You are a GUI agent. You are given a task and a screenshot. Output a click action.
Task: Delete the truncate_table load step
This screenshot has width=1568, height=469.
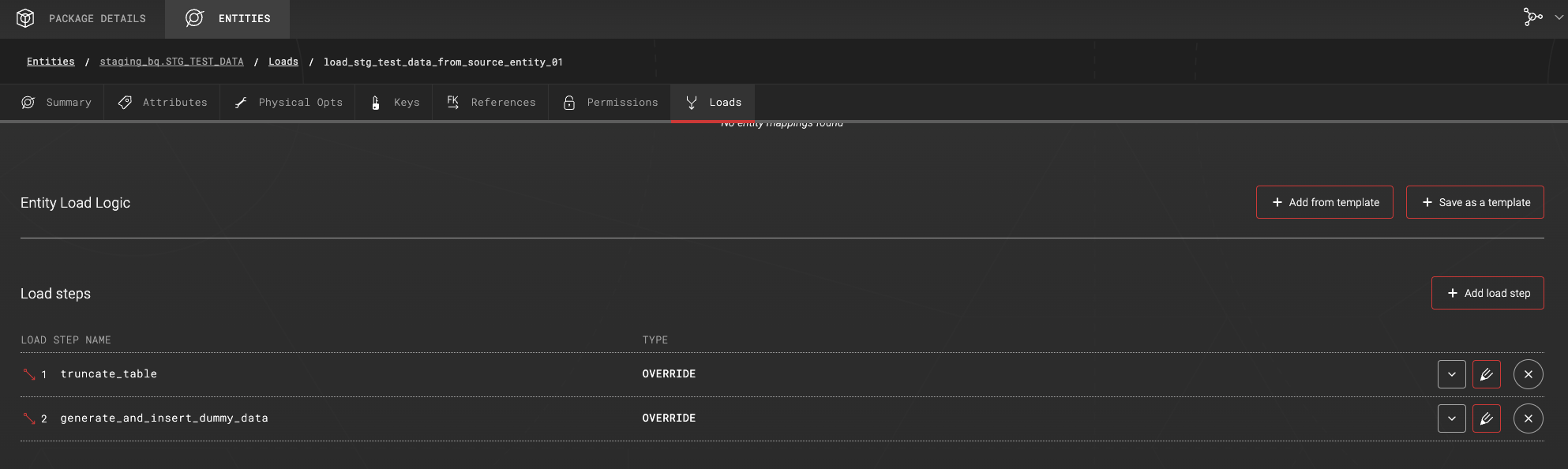coord(1528,374)
